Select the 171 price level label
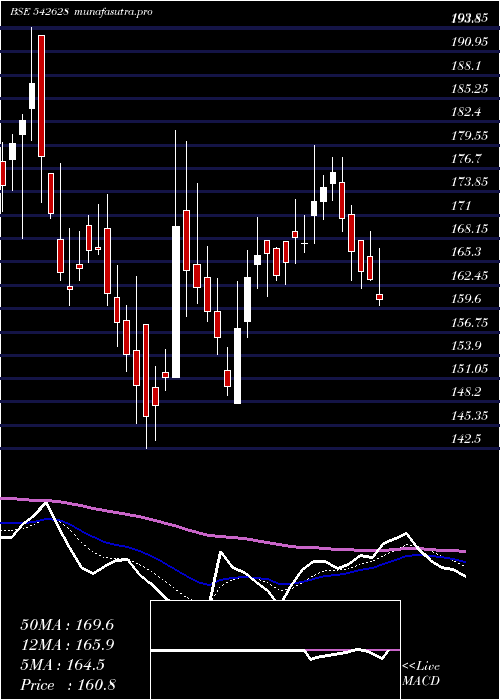500x700 pixels. click(x=462, y=205)
